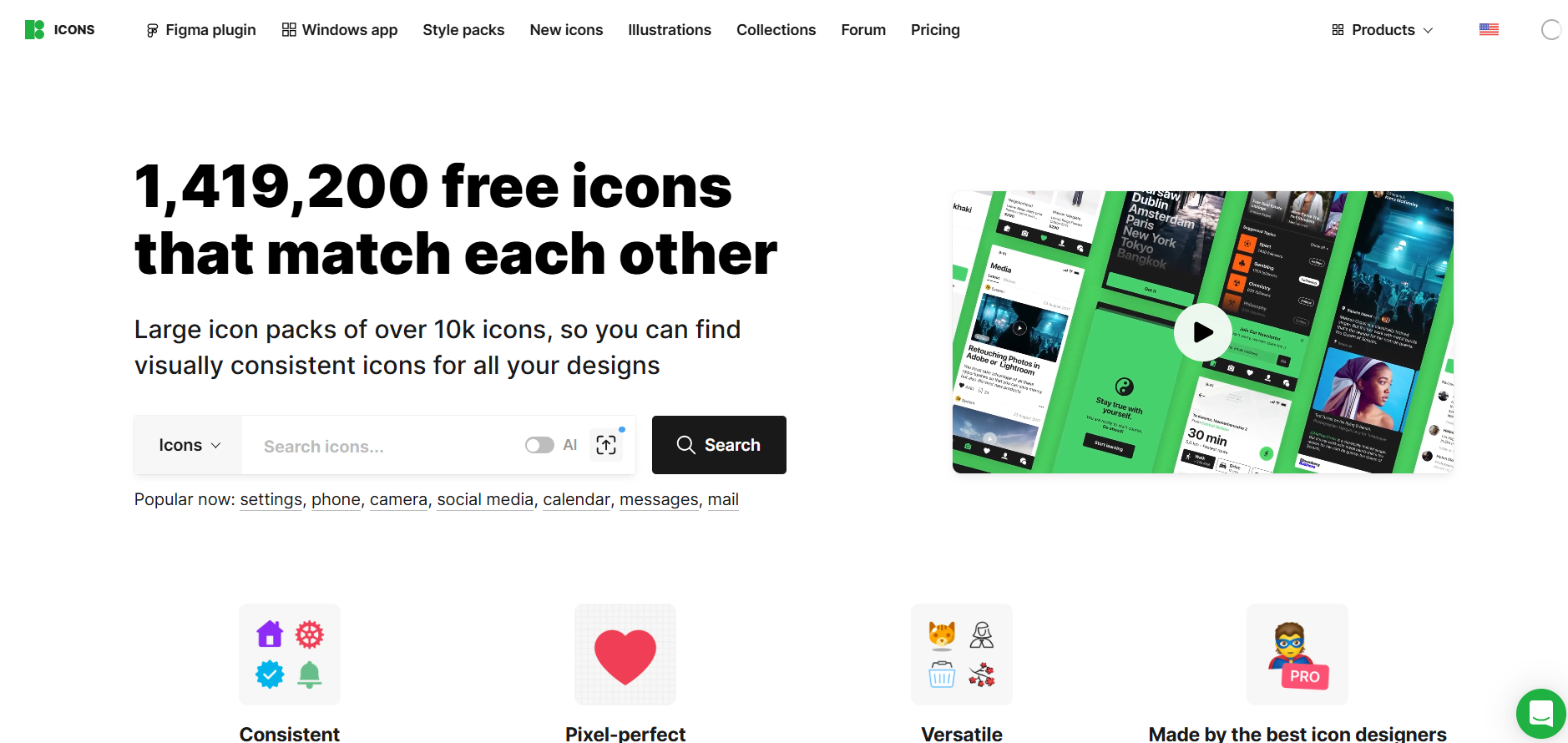Click the red heart Pixel-perfect icon

tap(625, 655)
